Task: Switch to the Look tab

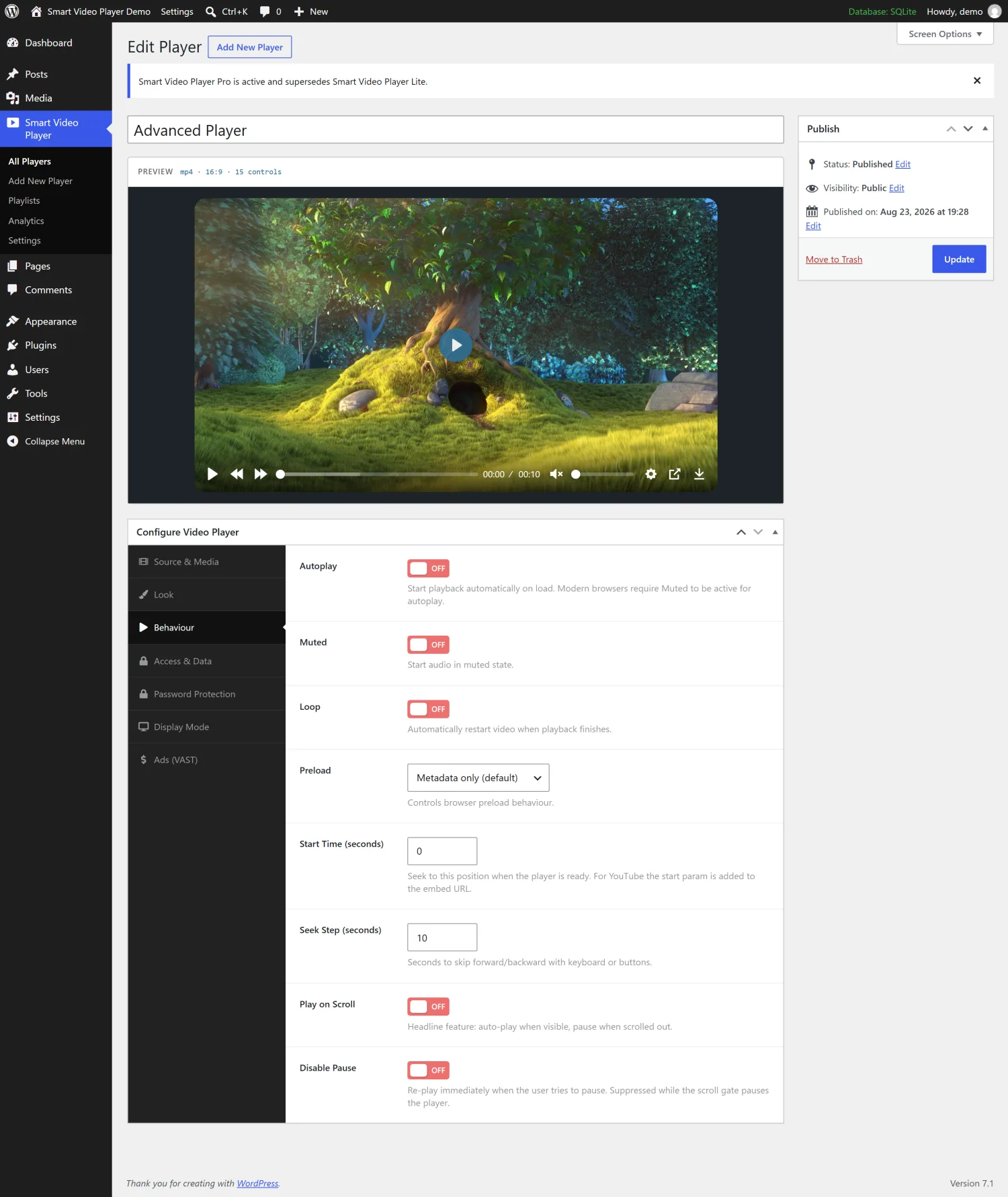Action: click(207, 595)
